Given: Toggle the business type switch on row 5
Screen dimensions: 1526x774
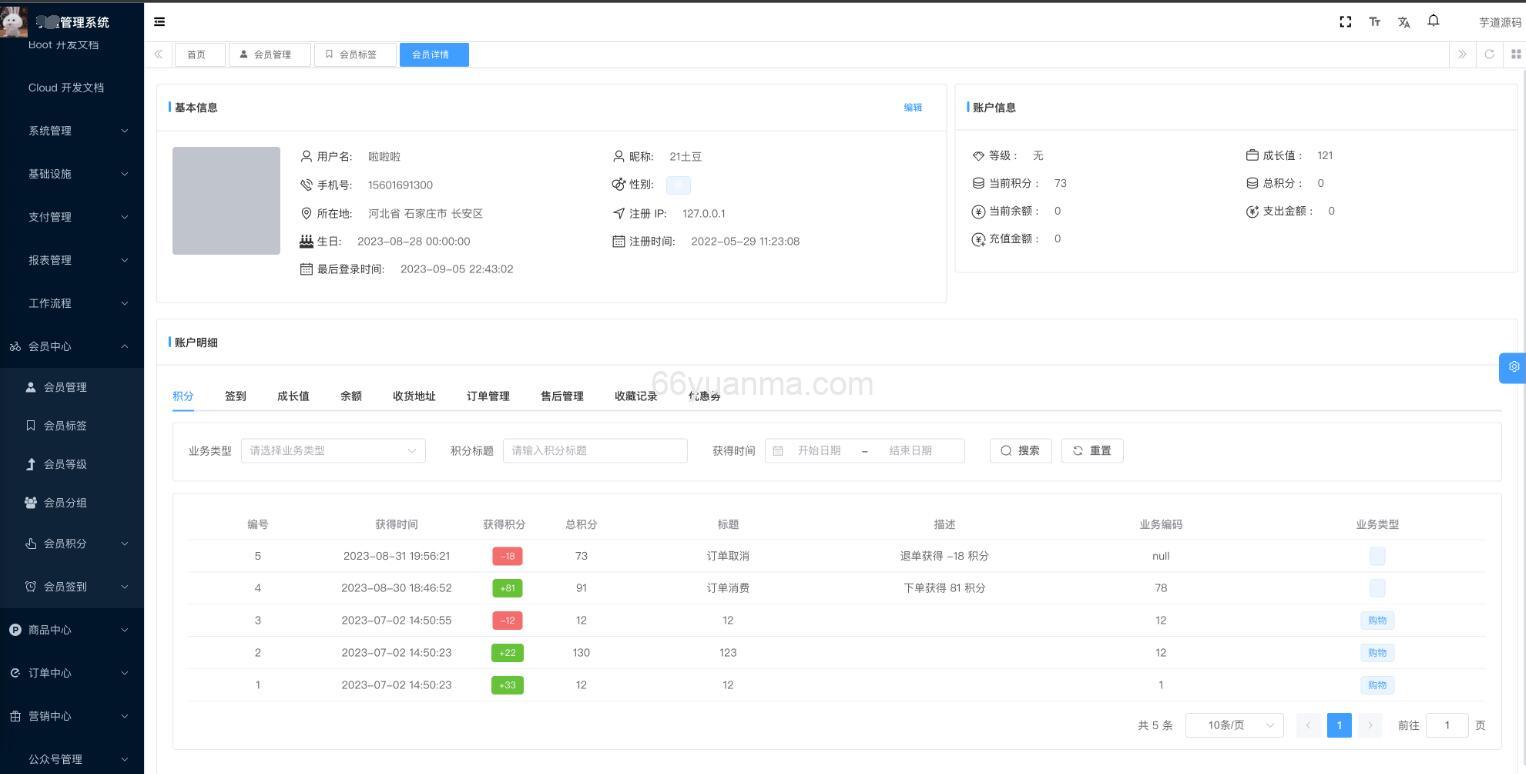Looking at the screenshot, I should pos(1377,556).
